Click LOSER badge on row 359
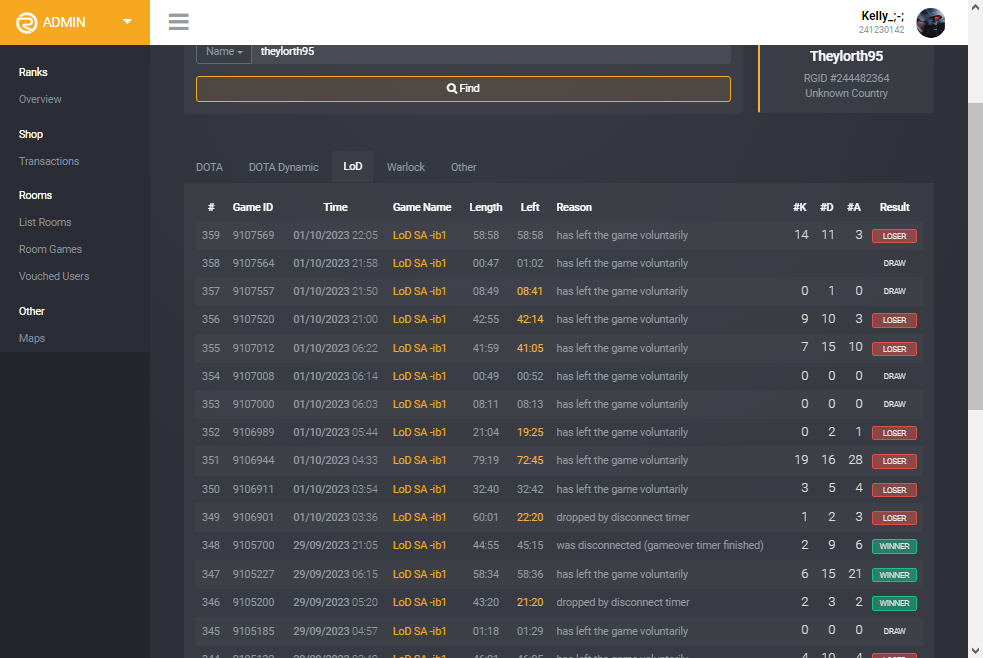This screenshot has width=983, height=658. (x=894, y=236)
